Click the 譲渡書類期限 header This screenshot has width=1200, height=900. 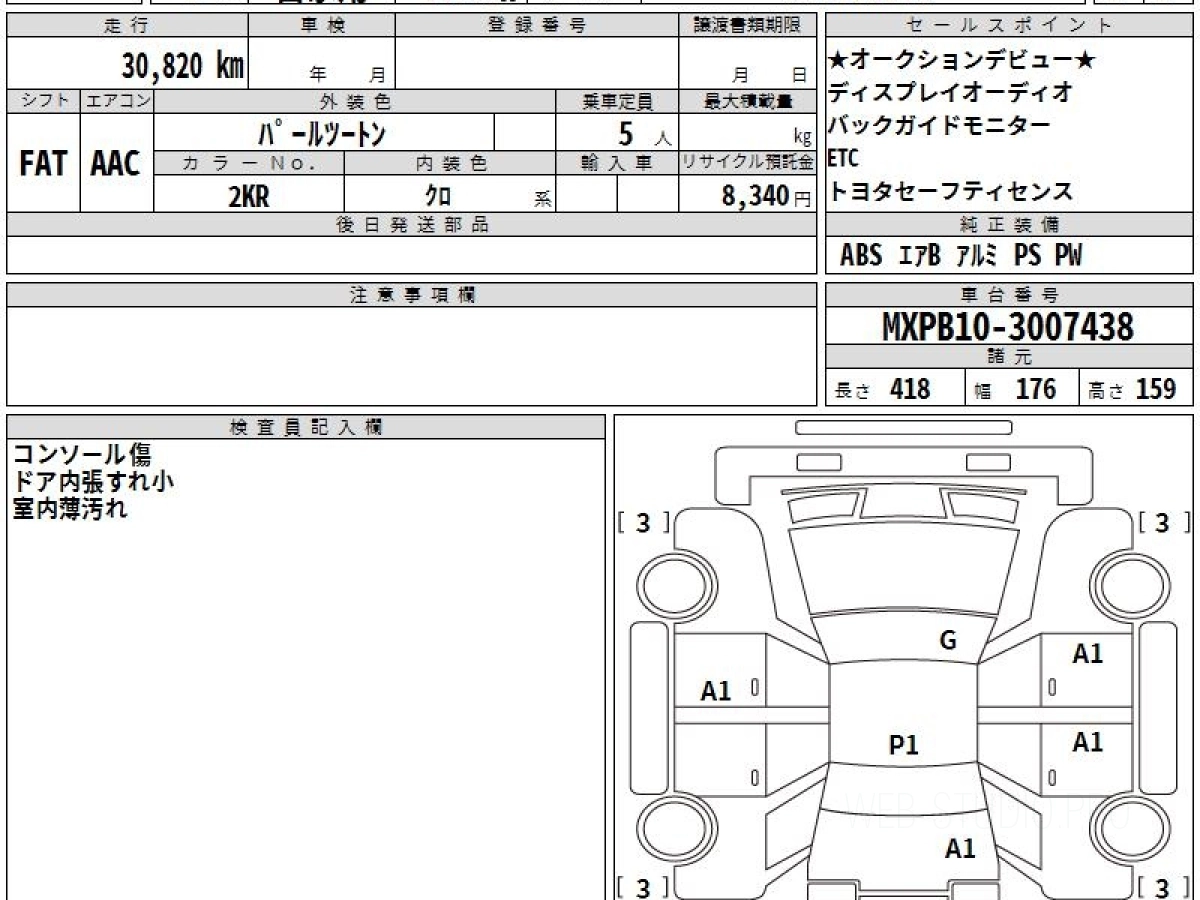tap(747, 26)
